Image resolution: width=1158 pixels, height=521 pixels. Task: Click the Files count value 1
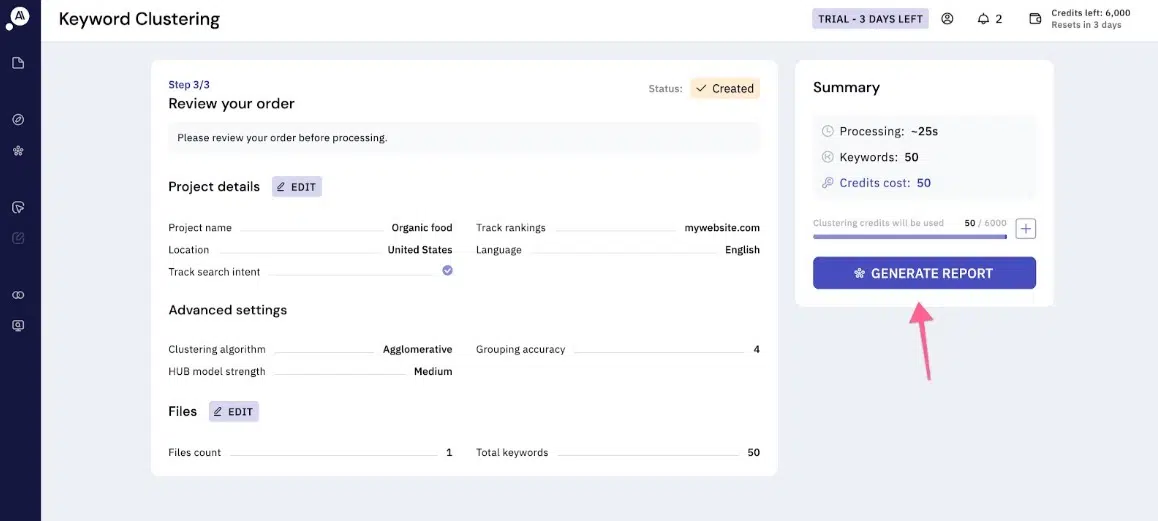449,452
